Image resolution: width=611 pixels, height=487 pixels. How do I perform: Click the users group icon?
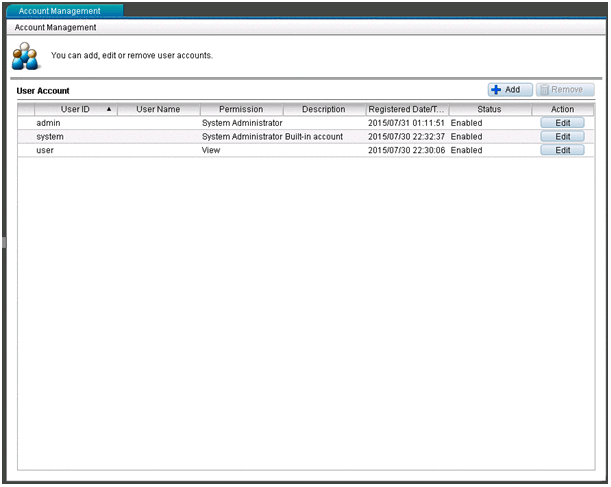[25, 56]
